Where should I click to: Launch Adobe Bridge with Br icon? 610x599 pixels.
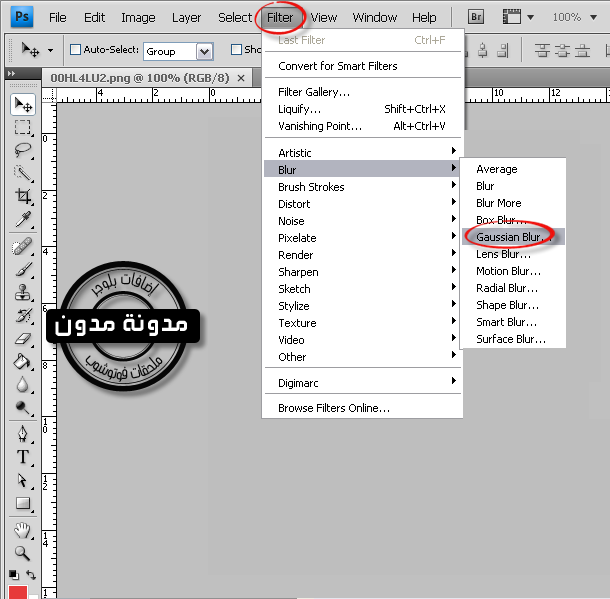point(476,17)
